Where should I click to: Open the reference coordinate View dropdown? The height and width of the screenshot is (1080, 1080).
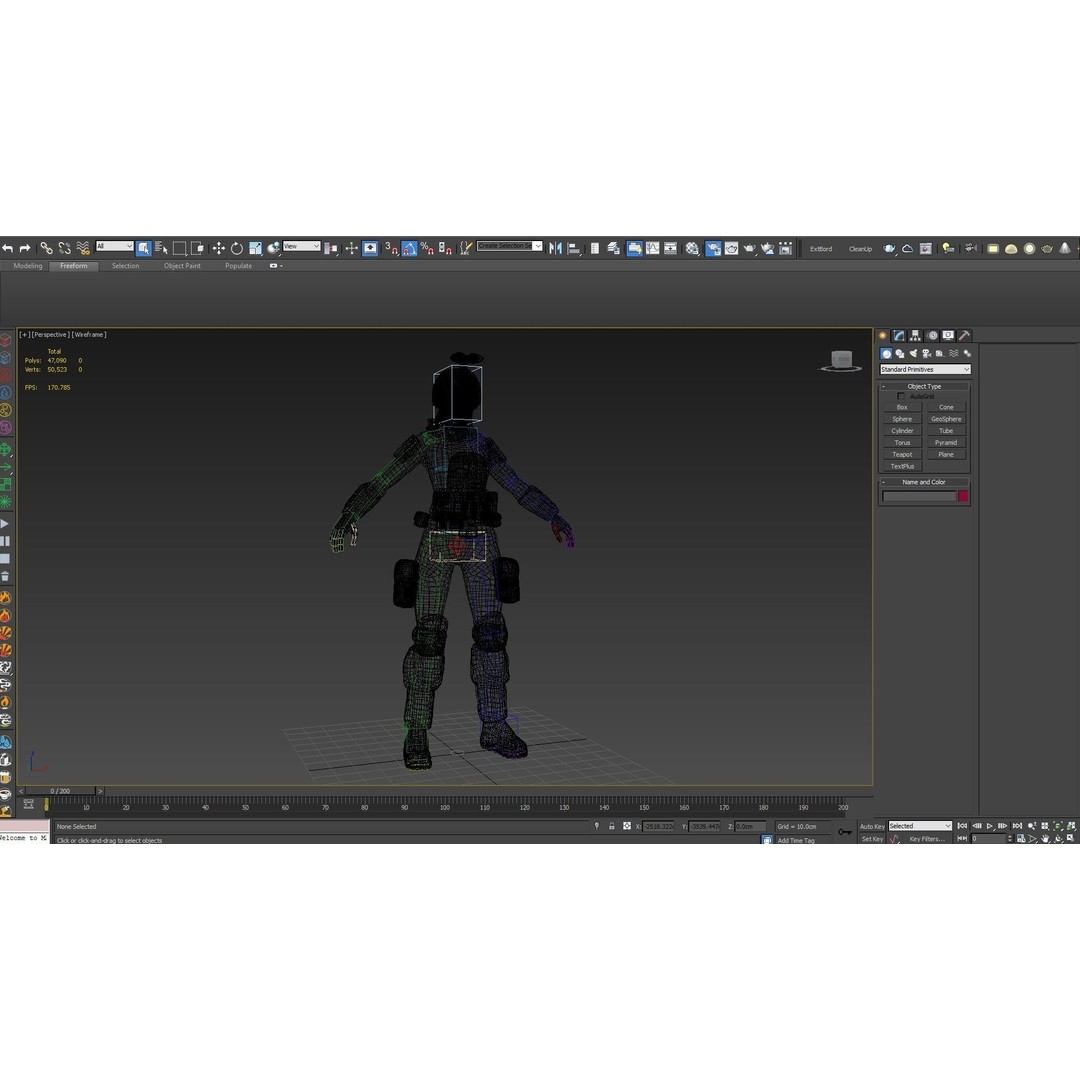(302, 246)
